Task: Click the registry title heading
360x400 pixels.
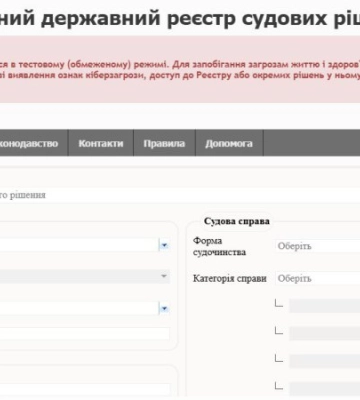Action: pos(180,18)
